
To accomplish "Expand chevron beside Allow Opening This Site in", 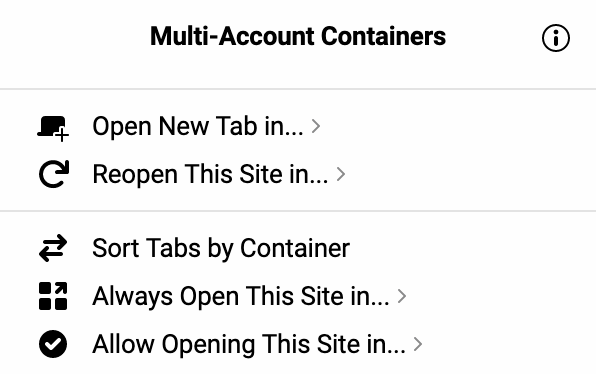I will [x=418, y=344].
